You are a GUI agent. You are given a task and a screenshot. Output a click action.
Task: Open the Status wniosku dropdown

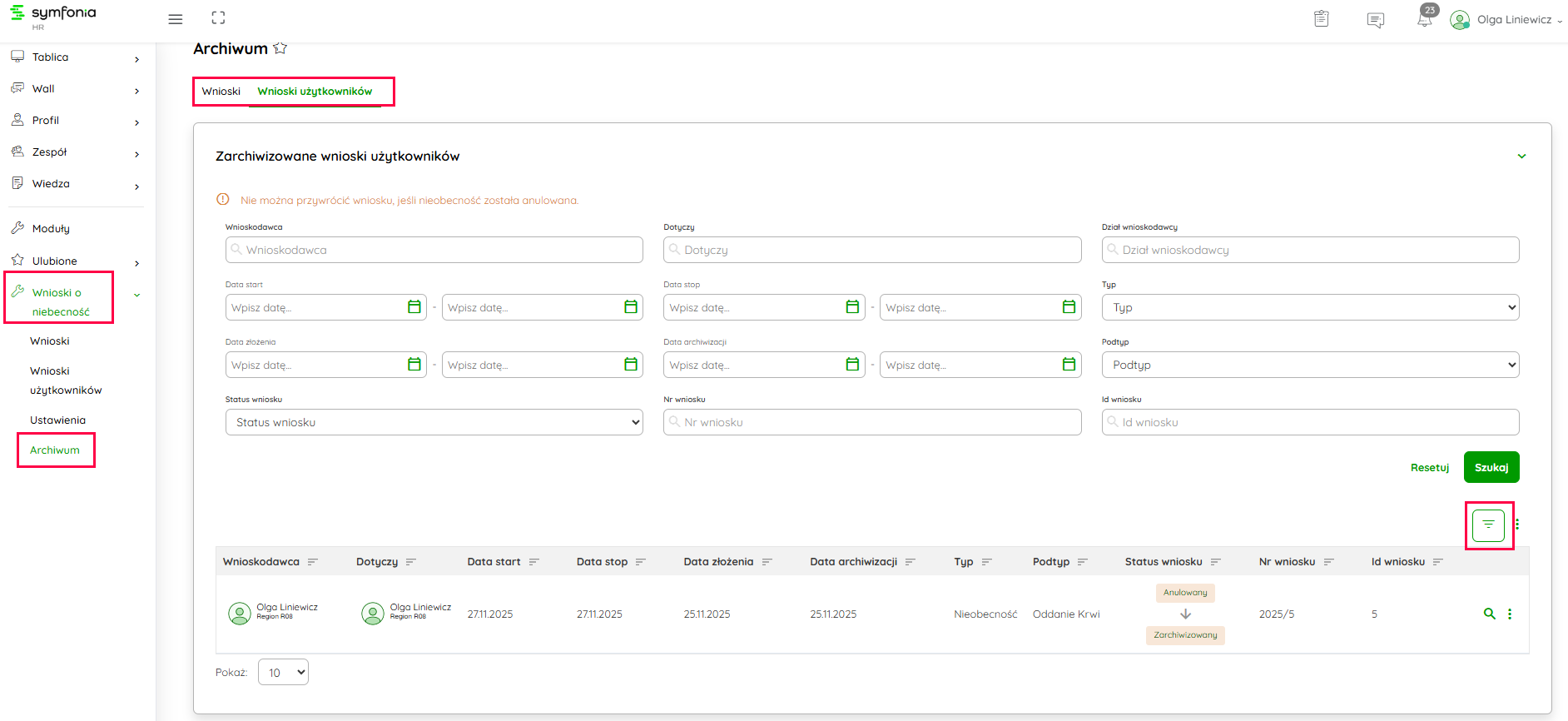(434, 422)
